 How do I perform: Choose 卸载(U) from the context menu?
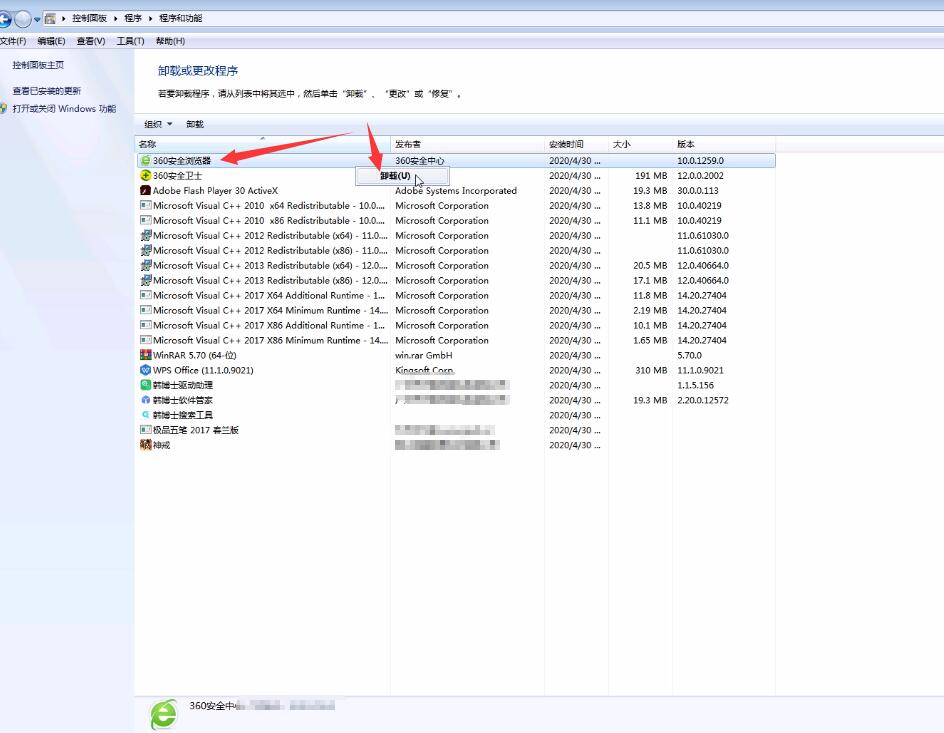[x=402, y=176]
